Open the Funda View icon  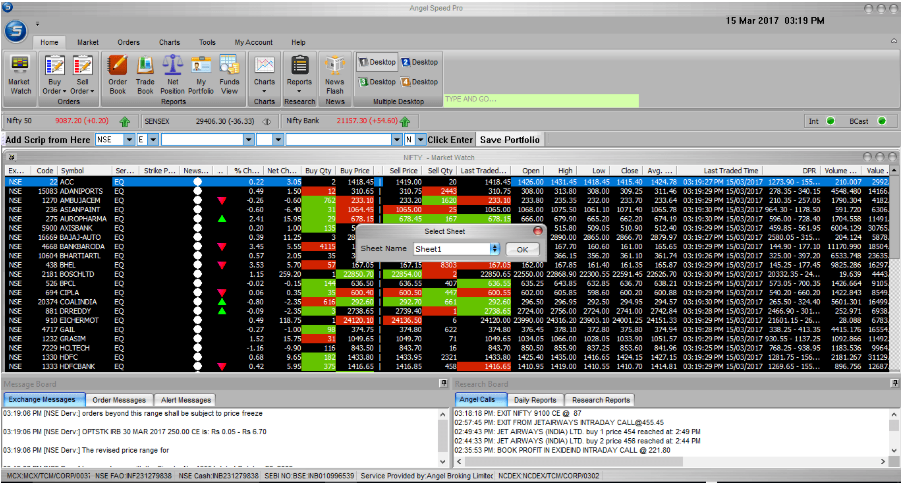point(229,75)
